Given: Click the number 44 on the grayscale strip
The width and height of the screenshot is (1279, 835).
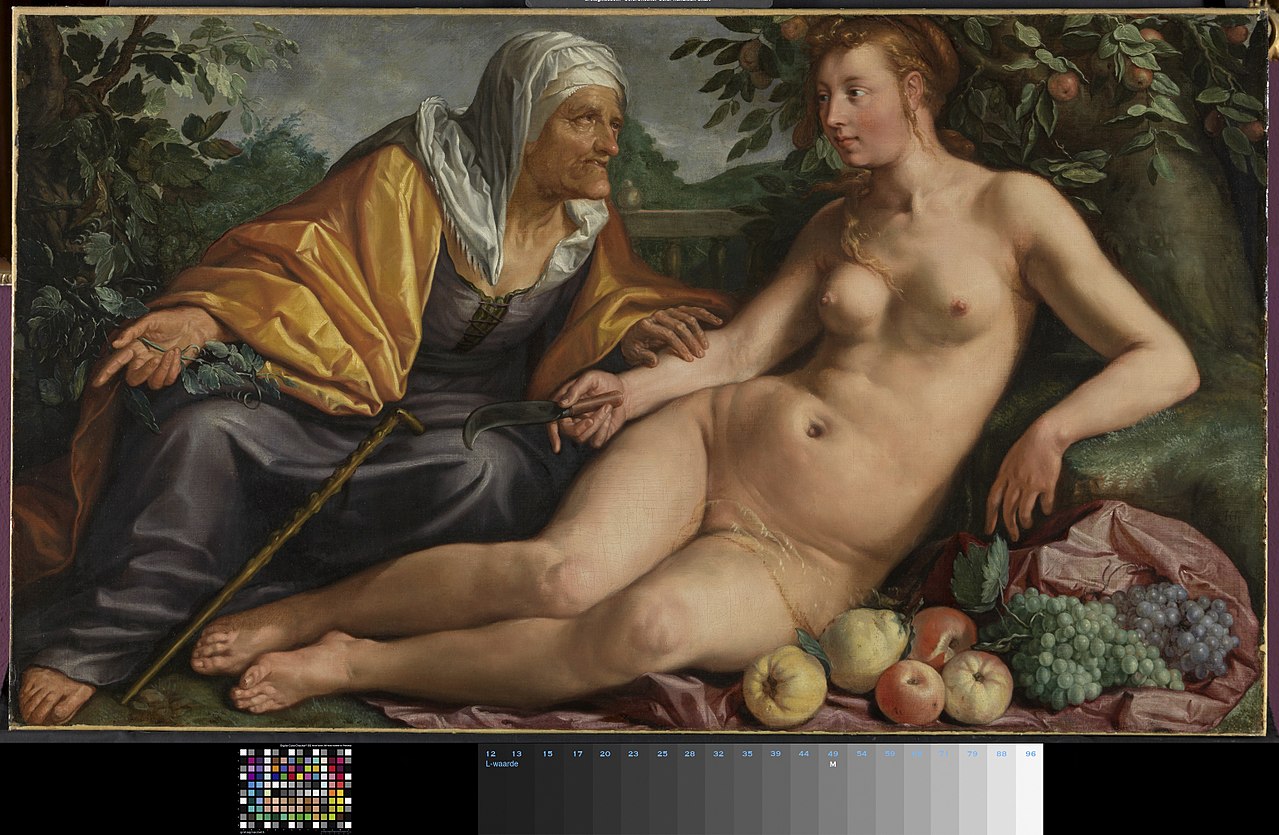Looking at the screenshot, I should pos(804,753).
